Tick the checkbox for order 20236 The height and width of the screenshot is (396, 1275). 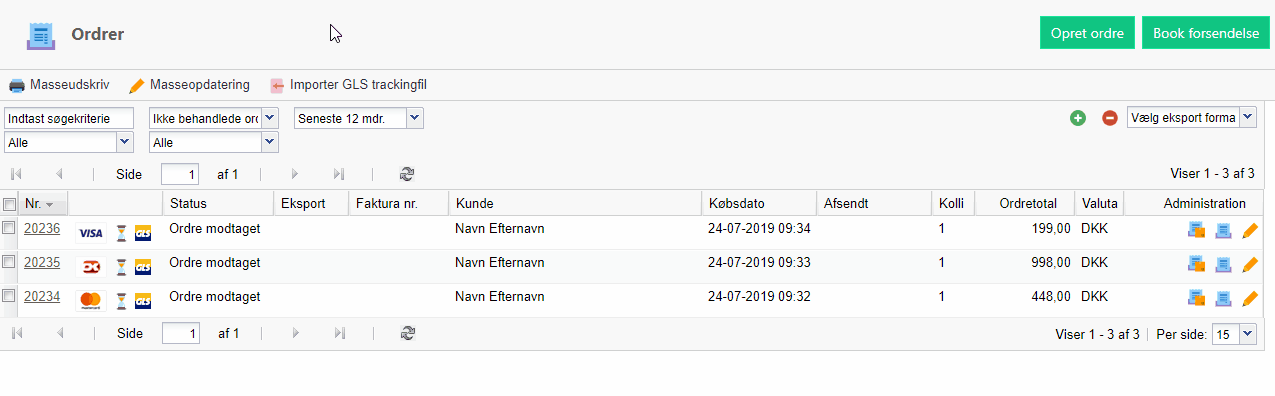[9, 229]
